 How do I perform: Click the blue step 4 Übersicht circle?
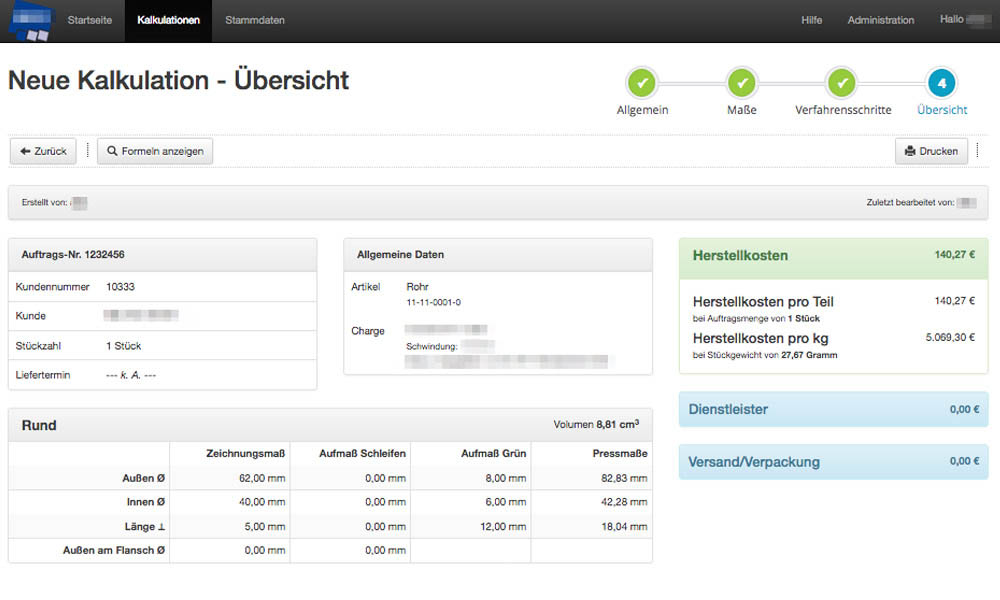click(942, 83)
